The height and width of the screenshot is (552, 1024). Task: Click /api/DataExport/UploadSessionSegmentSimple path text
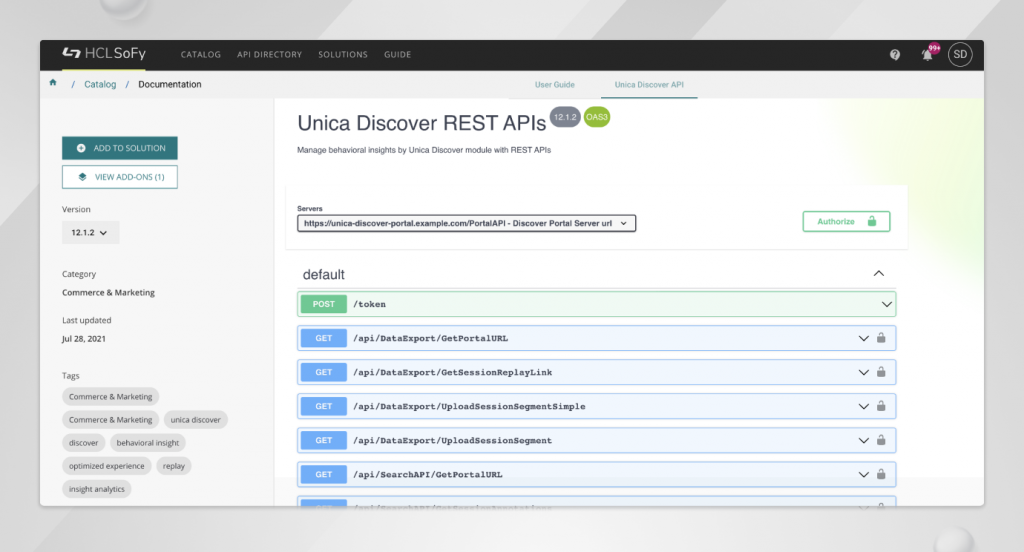click(469, 406)
